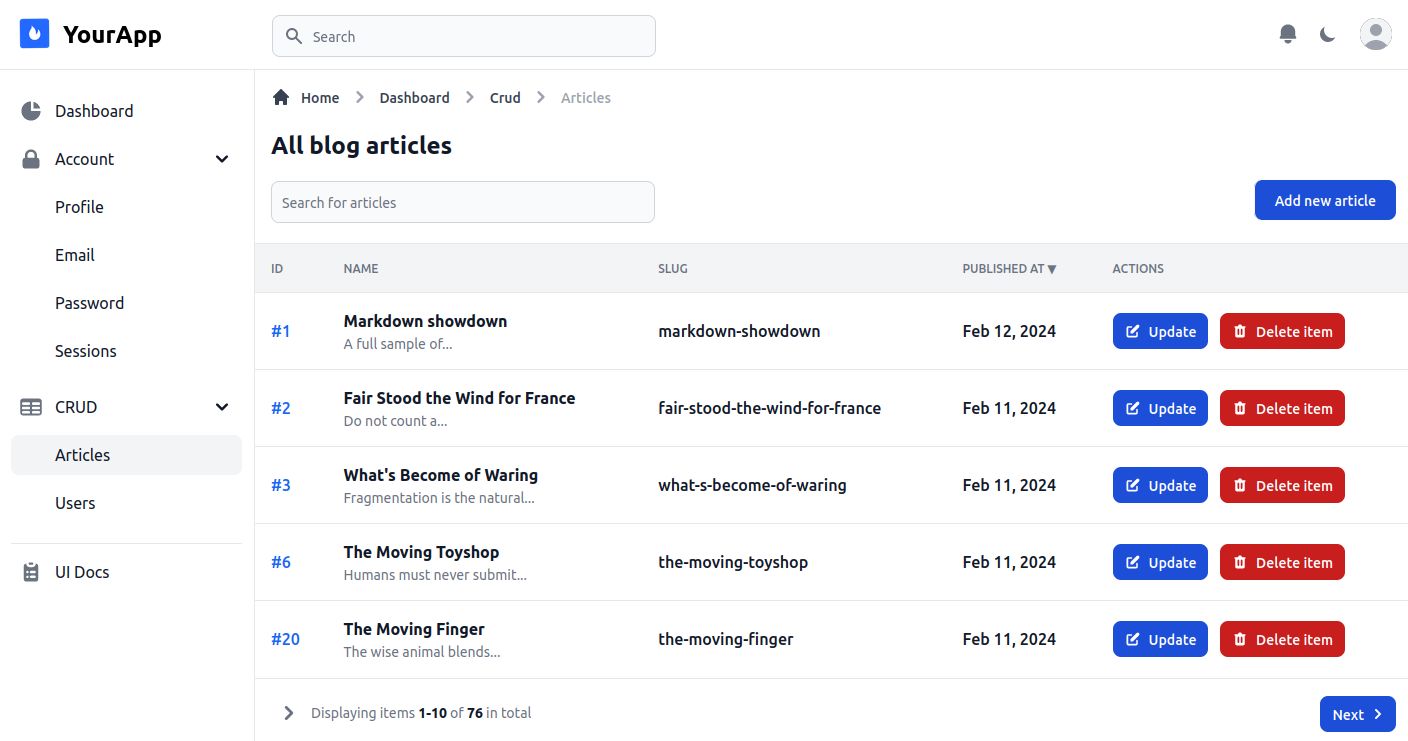Viewport: 1408px width, 741px height.
Task: Collapse the CRUD section chevron
Action: pos(222,407)
